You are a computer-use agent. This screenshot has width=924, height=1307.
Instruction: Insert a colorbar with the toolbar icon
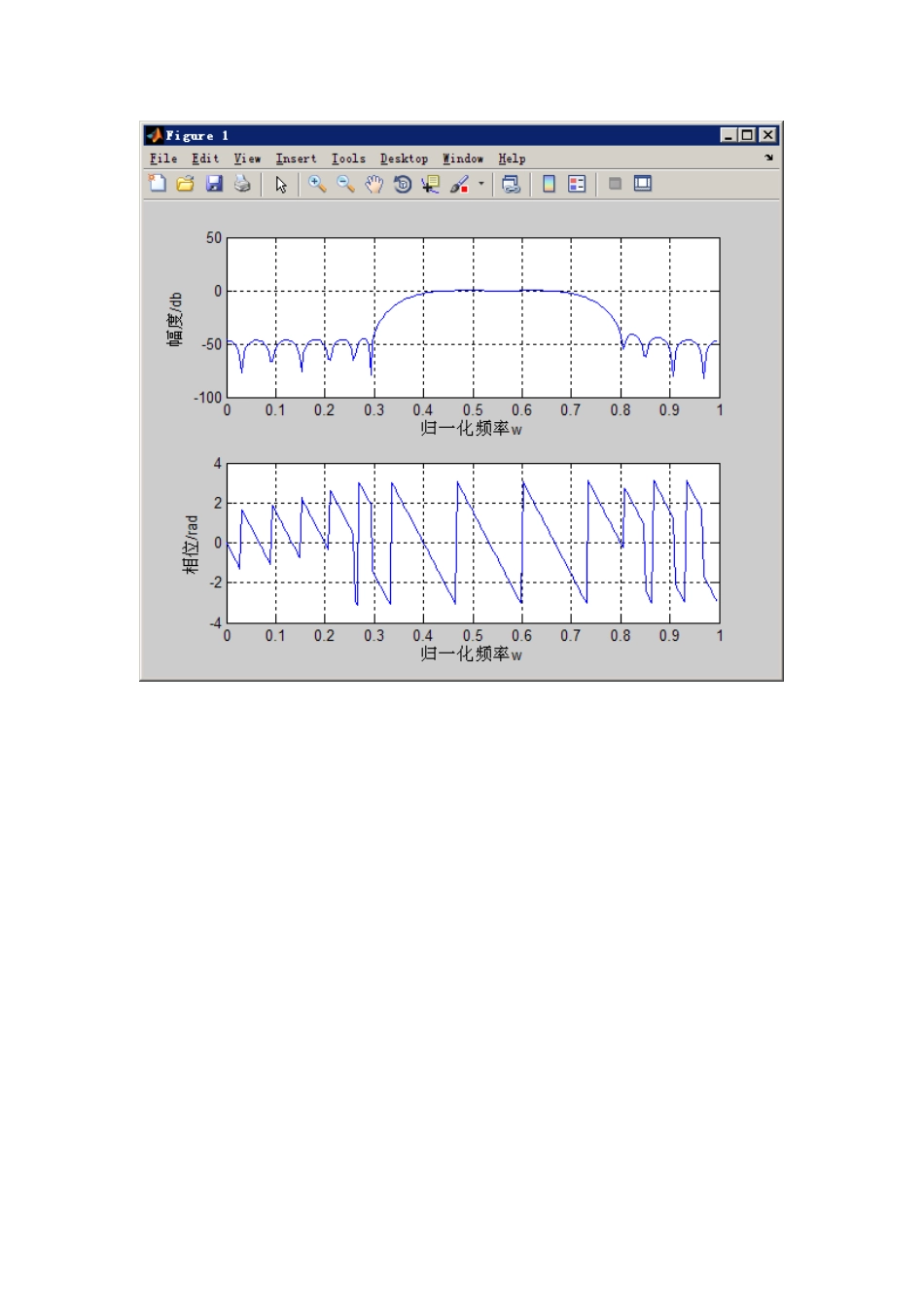pyautogui.click(x=549, y=184)
